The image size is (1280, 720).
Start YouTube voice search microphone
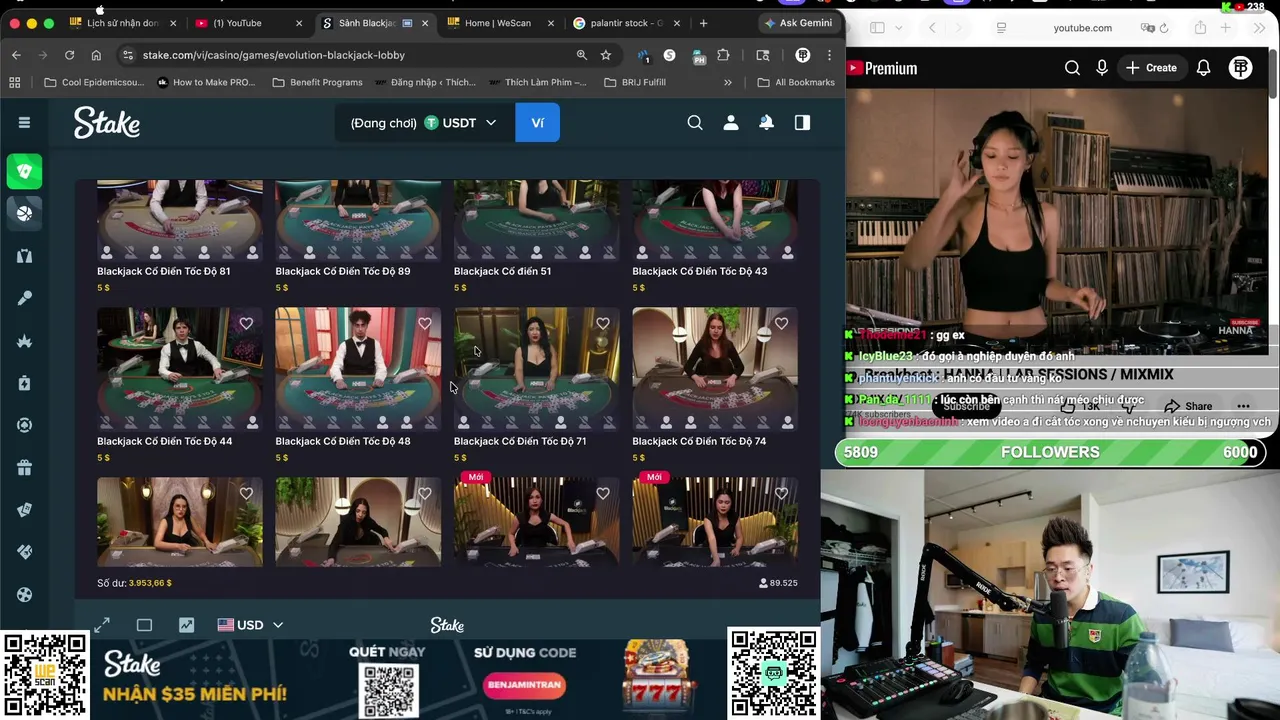click(1102, 68)
